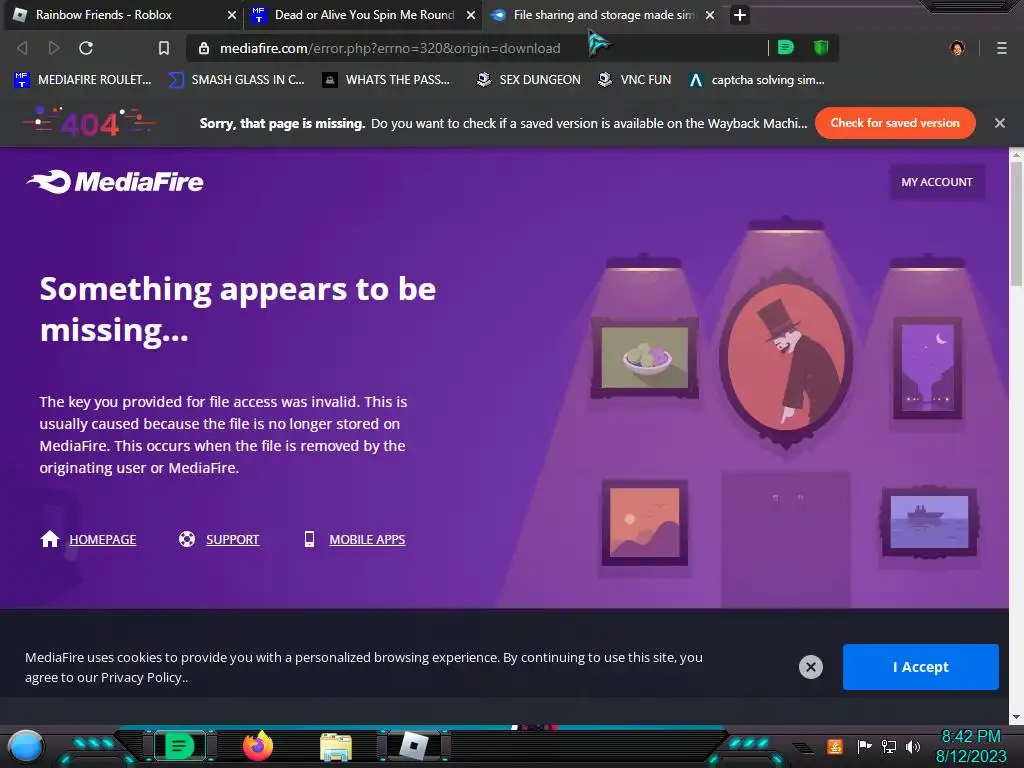Open the network tray icon

[889, 746]
